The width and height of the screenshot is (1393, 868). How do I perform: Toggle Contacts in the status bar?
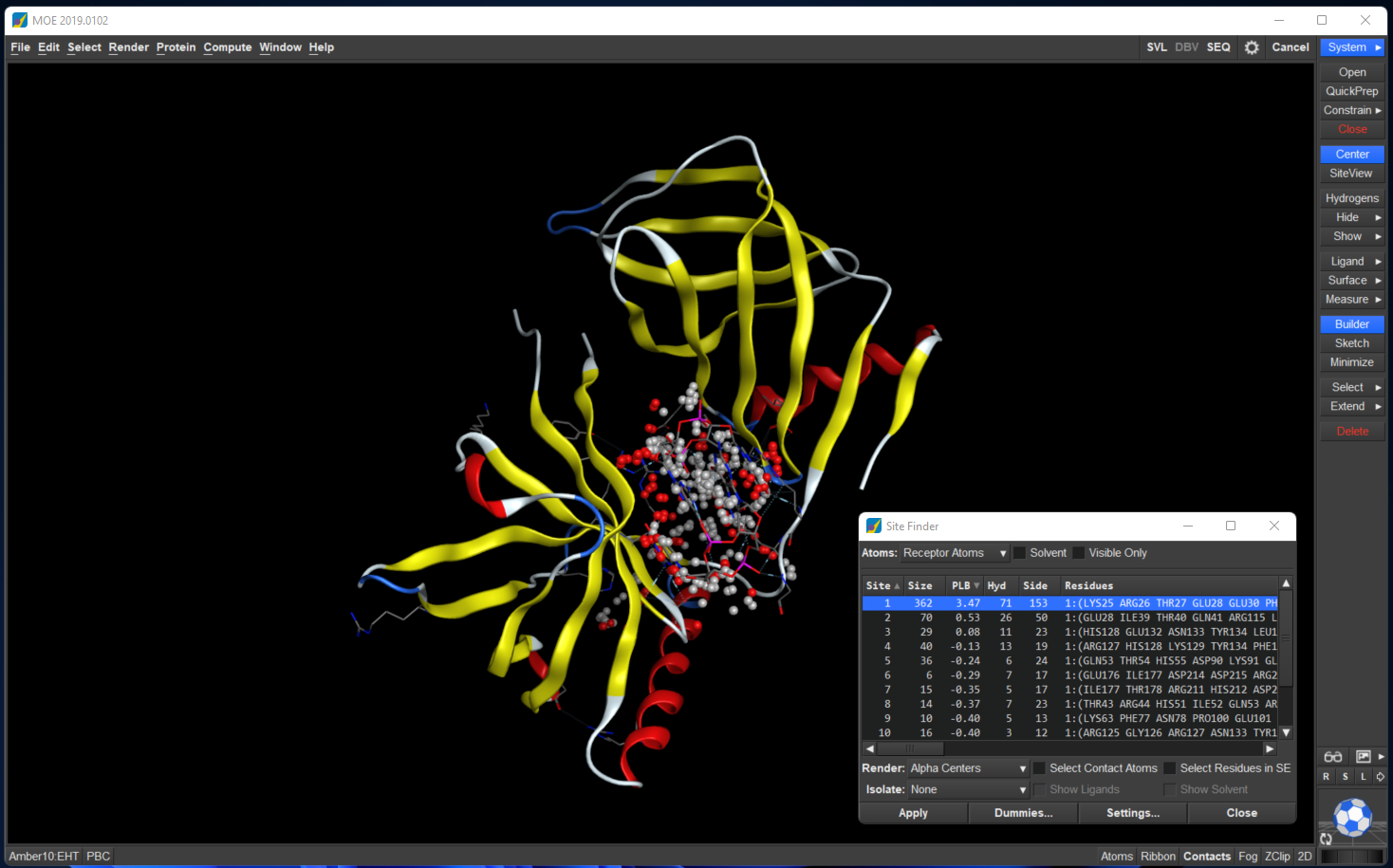1207,856
